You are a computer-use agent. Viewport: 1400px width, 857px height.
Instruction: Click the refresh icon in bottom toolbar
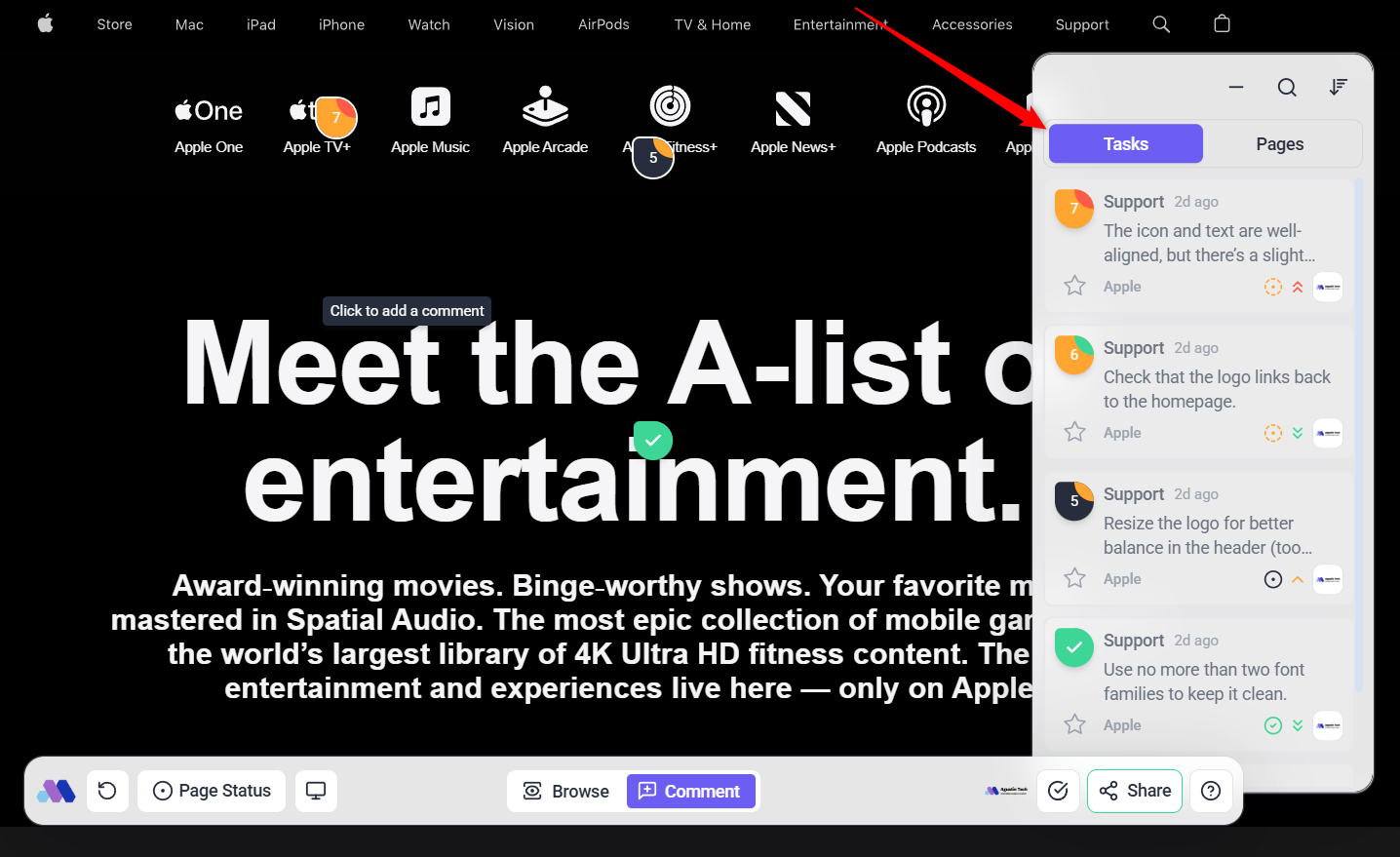pyautogui.click(x=107, y=791)
